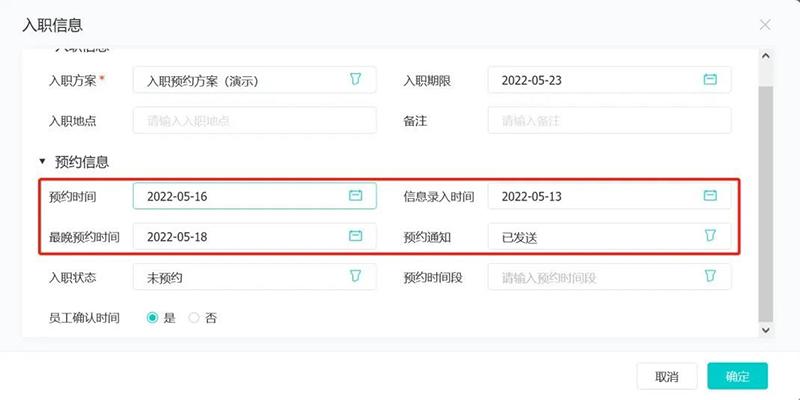This screenshot has width=800, height=400.
Task: Open calendar icon for 最晚预约时间
Action: click(x=356, y=236)
